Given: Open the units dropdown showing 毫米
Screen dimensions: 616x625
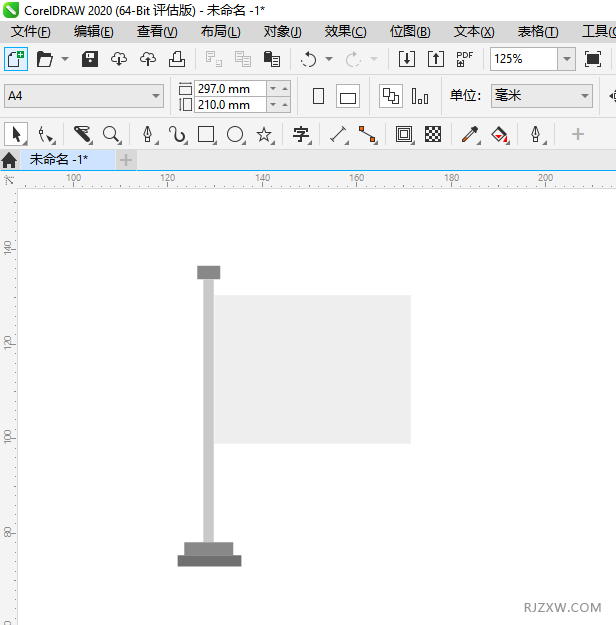Looking at the screenshot, I should 542,96.
